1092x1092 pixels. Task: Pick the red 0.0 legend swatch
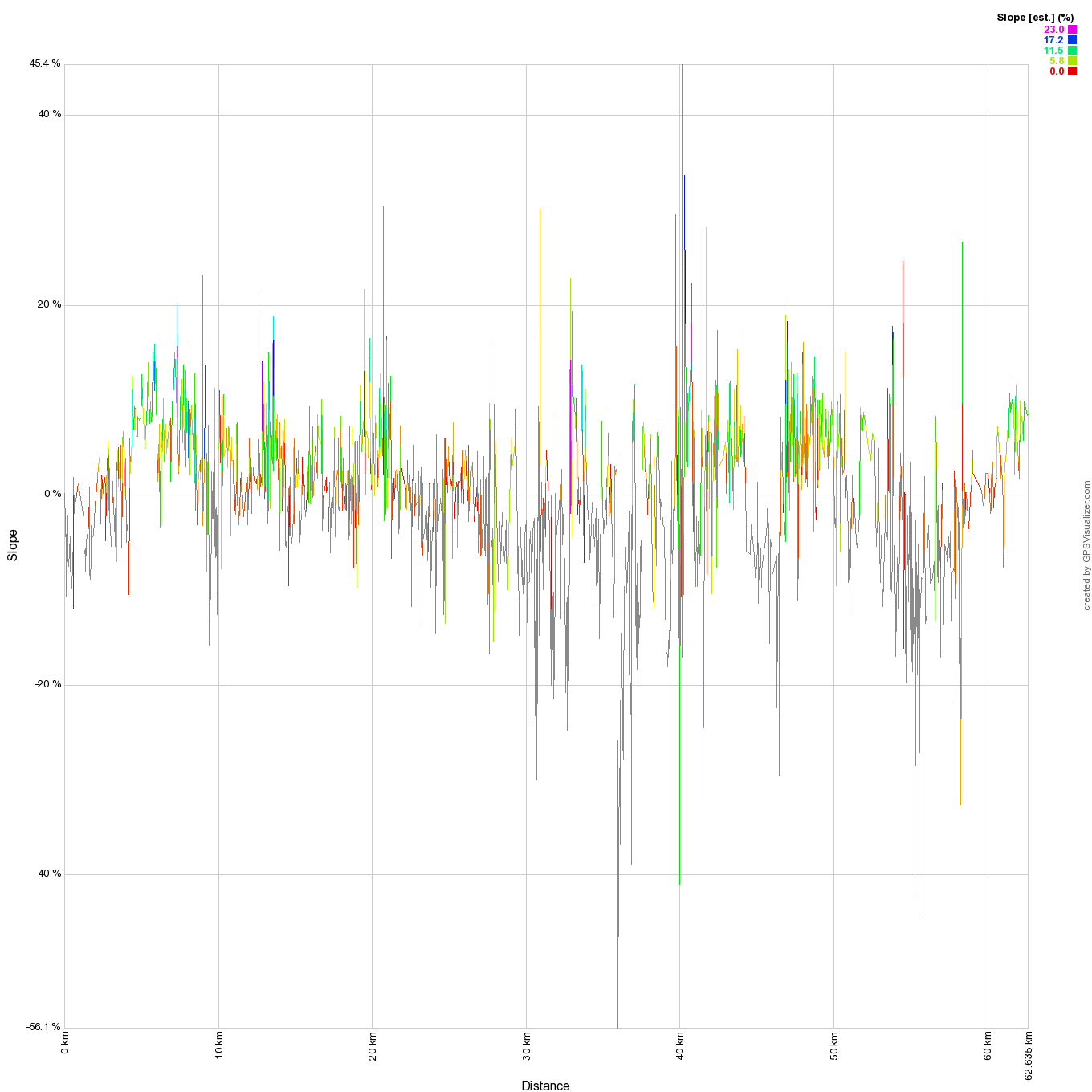pyautogui.click(x=1072, y=71)
